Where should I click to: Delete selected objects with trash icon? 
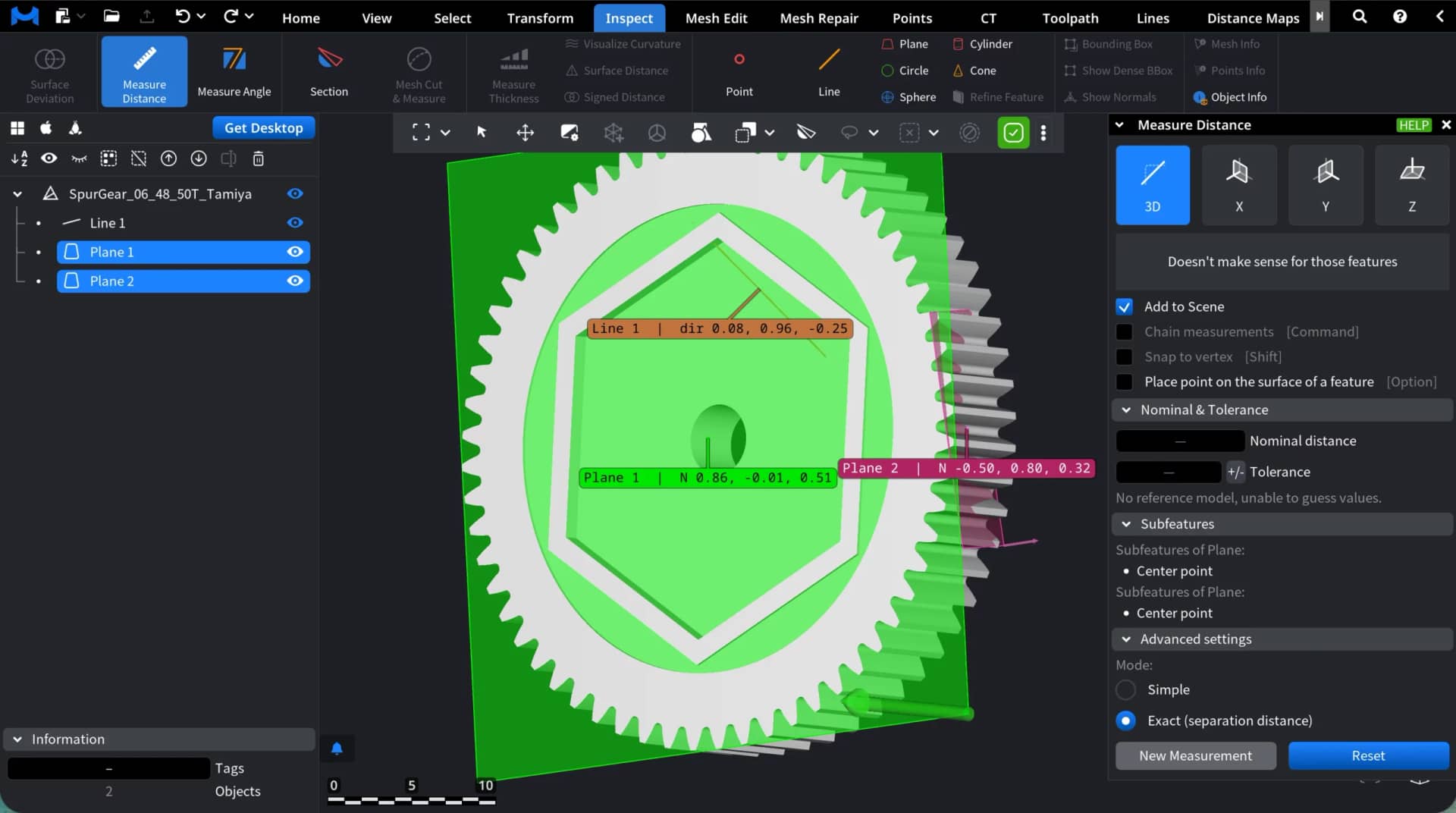[258, 159]
